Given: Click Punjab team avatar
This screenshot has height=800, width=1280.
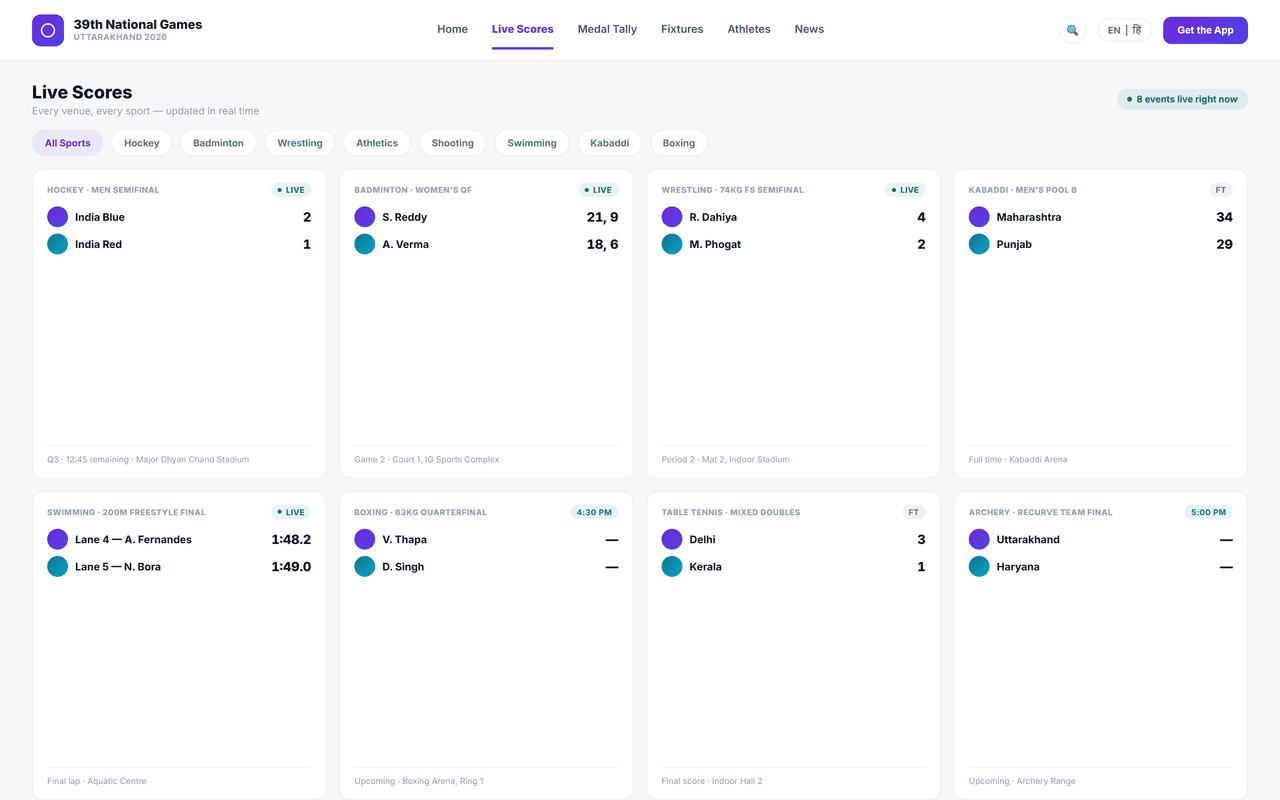Looking at the screenshot, I should point(979,244).
